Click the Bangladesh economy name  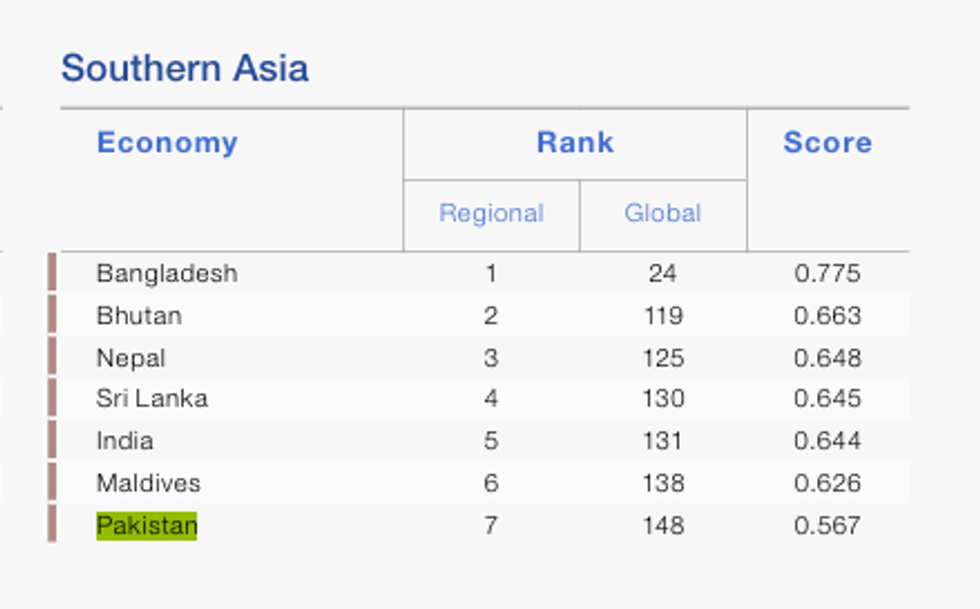(x=167, y=274)
